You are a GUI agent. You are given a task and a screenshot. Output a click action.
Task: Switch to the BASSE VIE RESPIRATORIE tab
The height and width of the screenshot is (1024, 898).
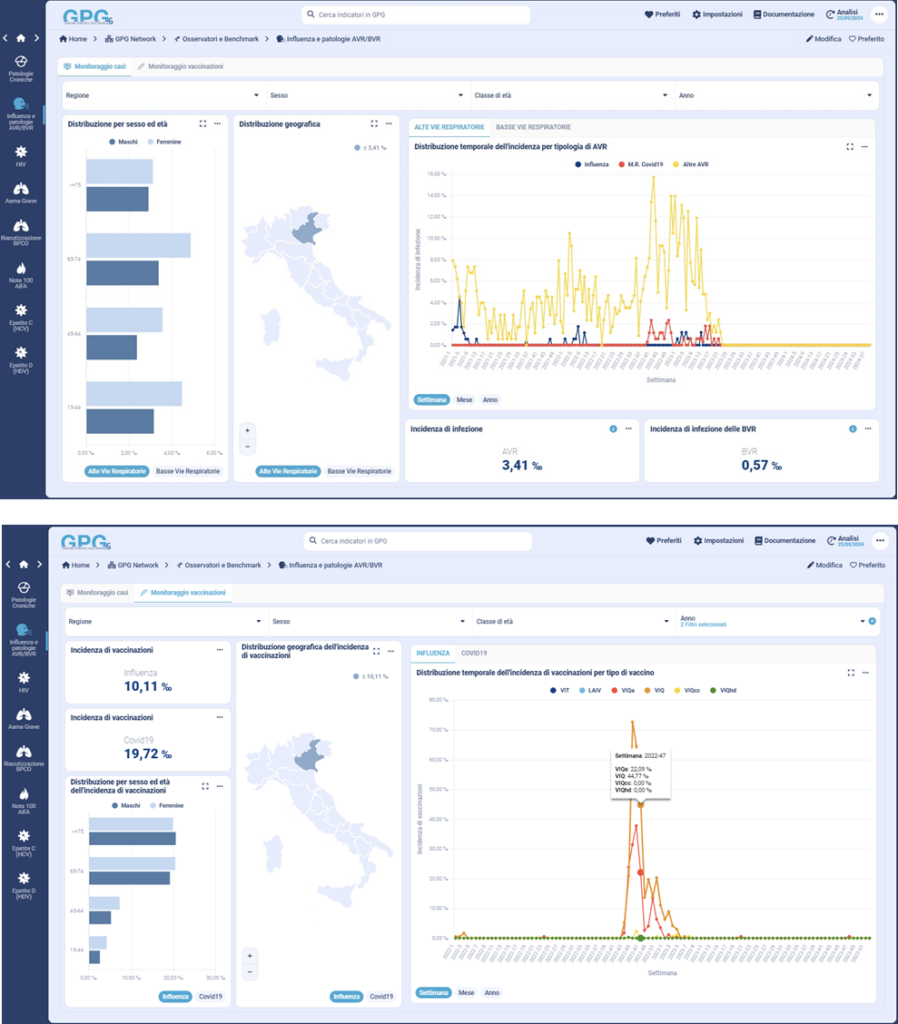click(x=533, y=128)
